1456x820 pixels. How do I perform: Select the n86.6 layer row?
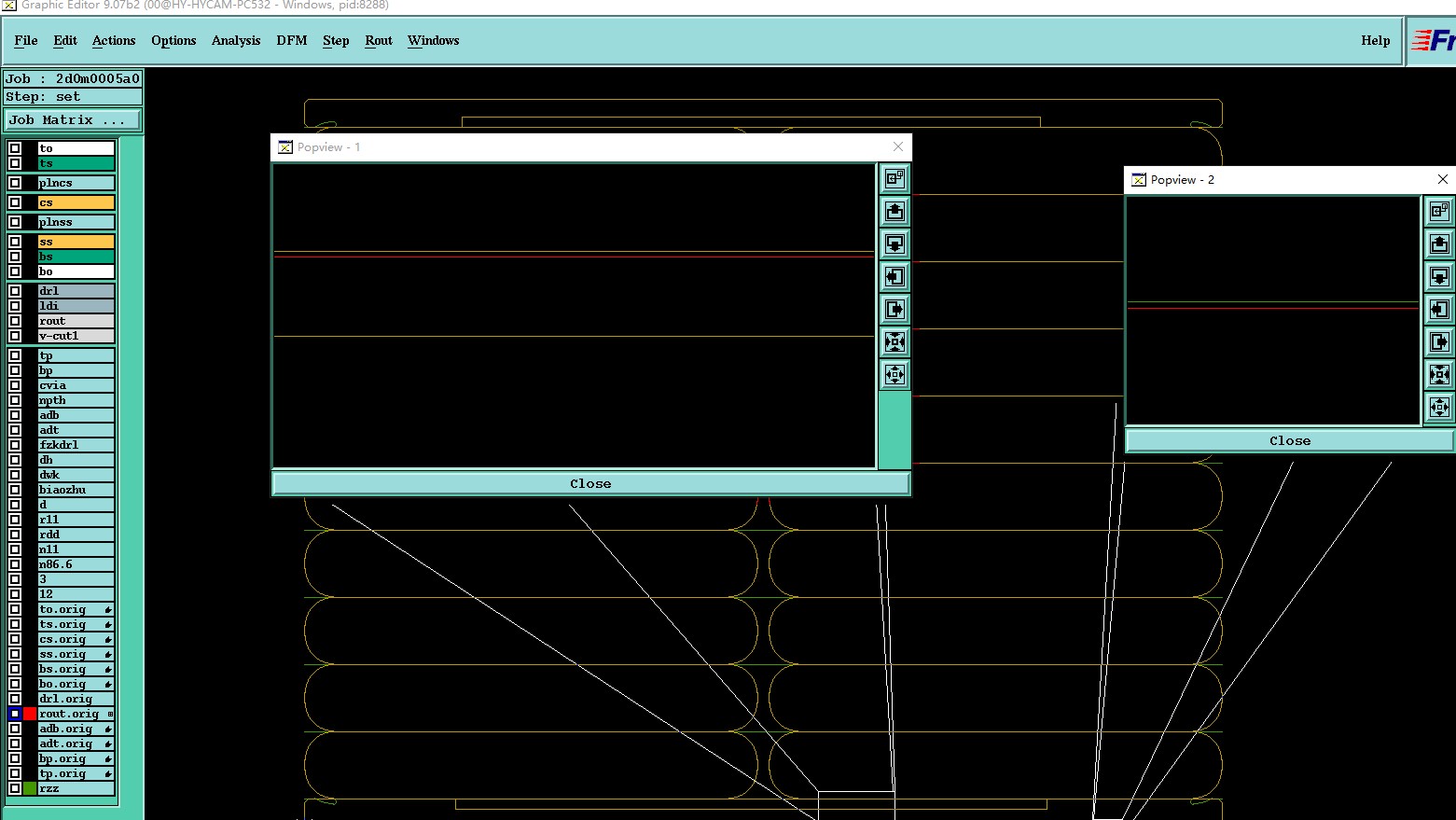point(76,564)
